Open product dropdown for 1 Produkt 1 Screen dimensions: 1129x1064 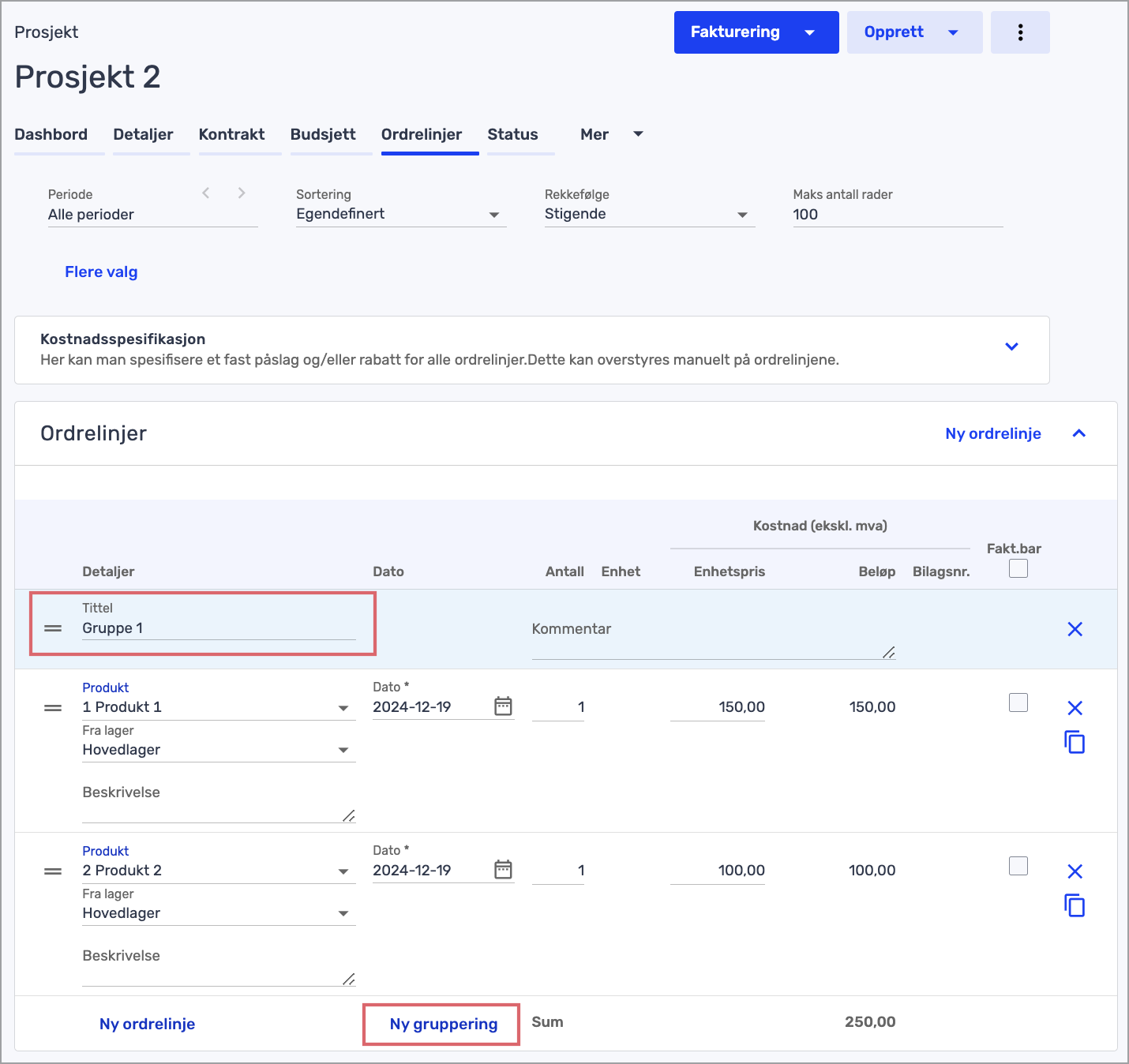pos(219,707)
